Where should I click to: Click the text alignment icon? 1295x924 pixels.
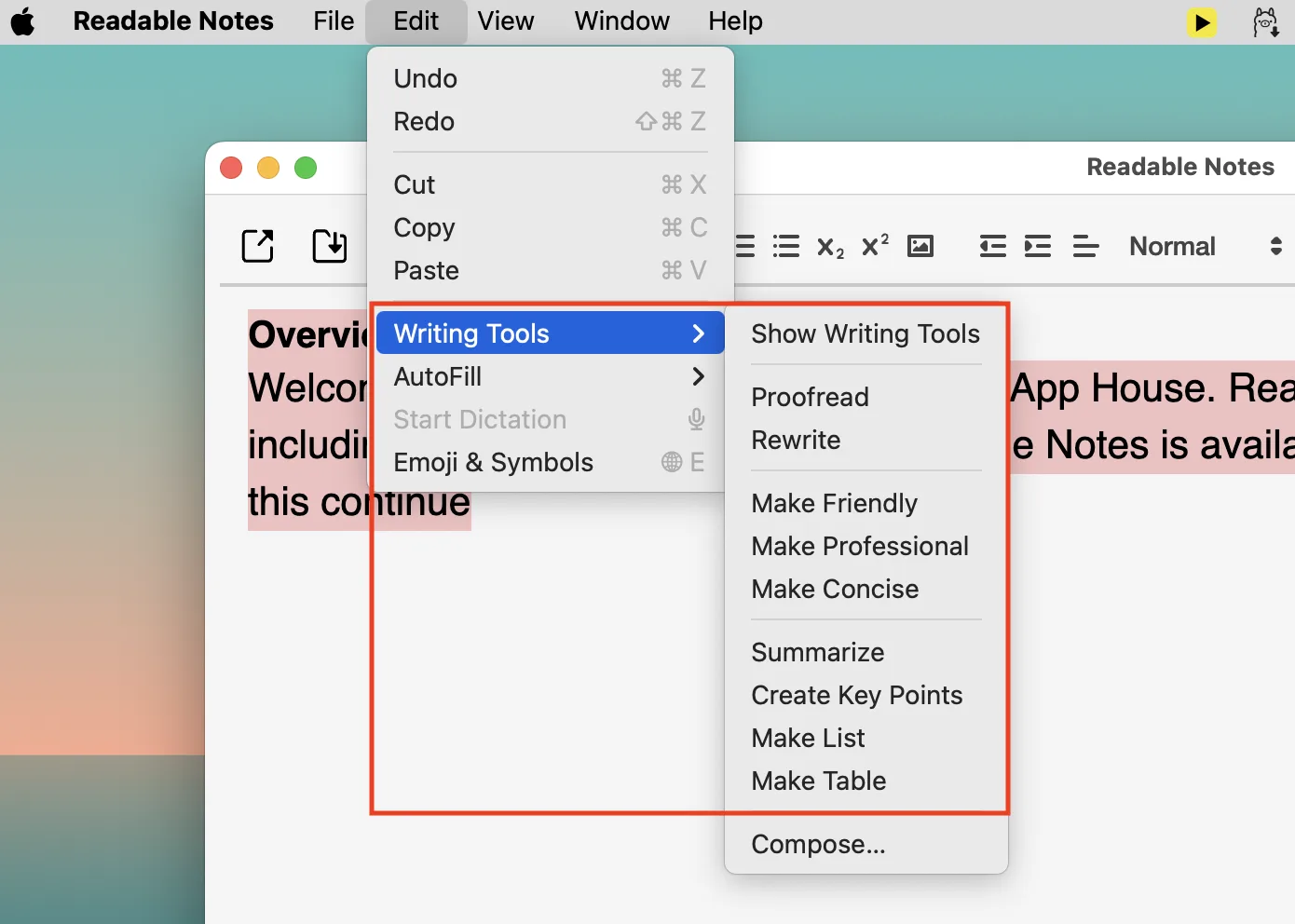tap(1085, 246)
